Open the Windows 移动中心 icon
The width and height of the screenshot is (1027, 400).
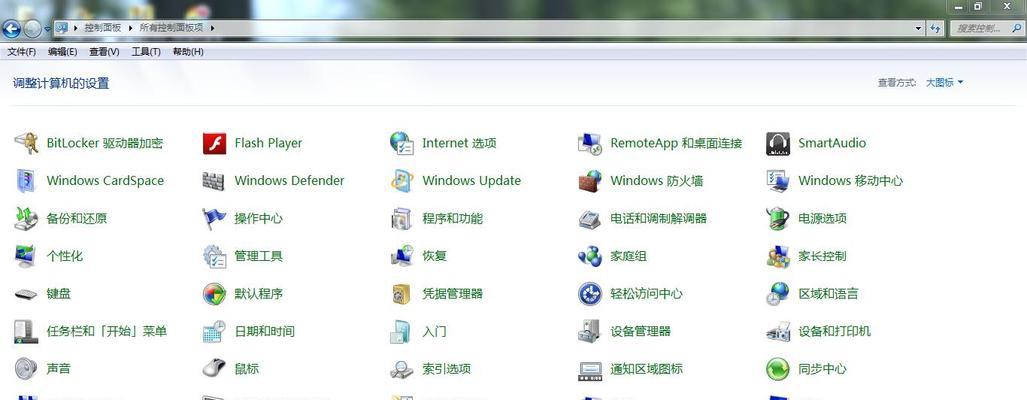pyautogui.click(x=778, y=181)
